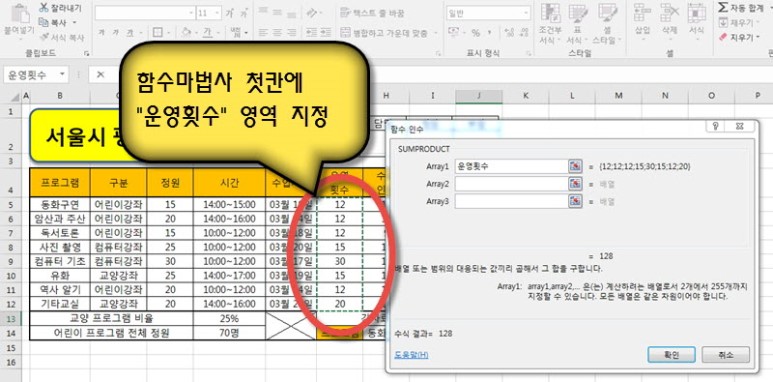
Task: Open Format as Table (표 서식)
Action: 576,23
